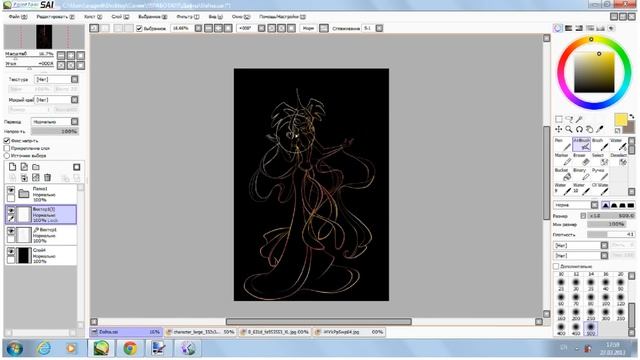Merge layer down icon in layer panel
Image resolution: width=640 pixels, height=360 pixels.
(x=24, y=178)
